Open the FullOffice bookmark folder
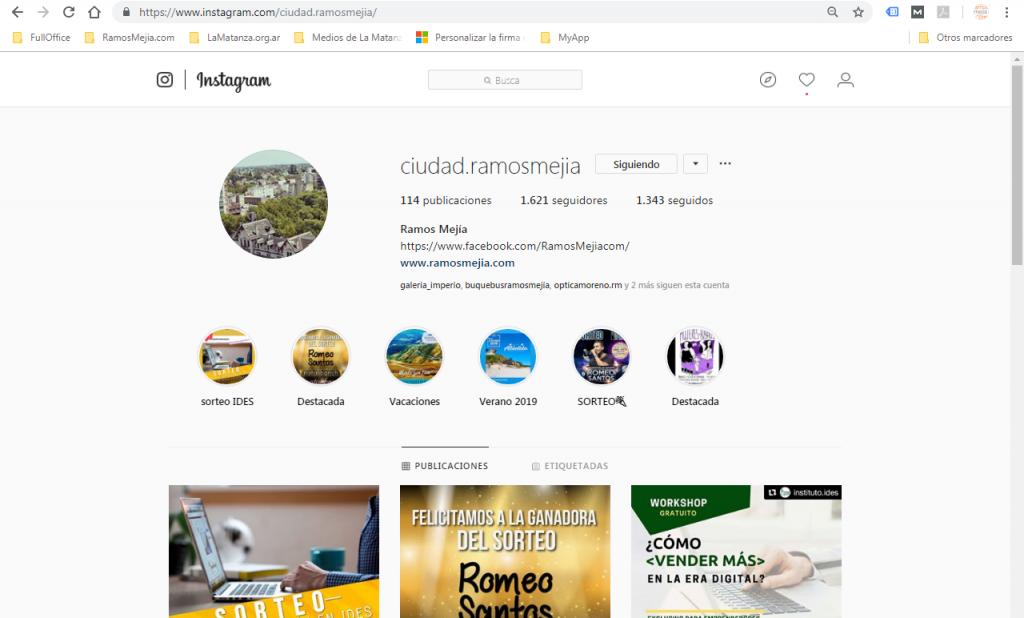This screenshot has width=1024, height=618. (x=42, y=38)
